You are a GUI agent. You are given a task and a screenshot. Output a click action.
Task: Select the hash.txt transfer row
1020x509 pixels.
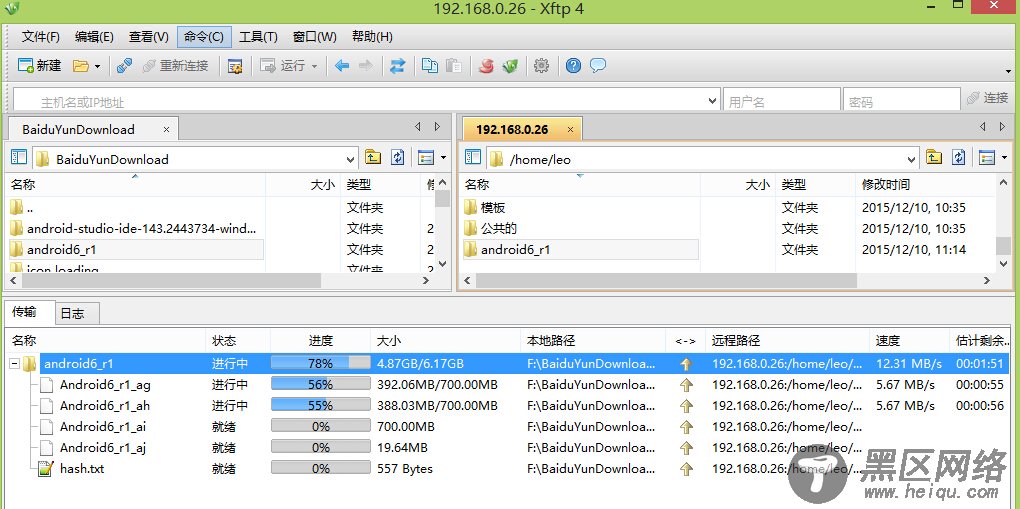[507, 469]
